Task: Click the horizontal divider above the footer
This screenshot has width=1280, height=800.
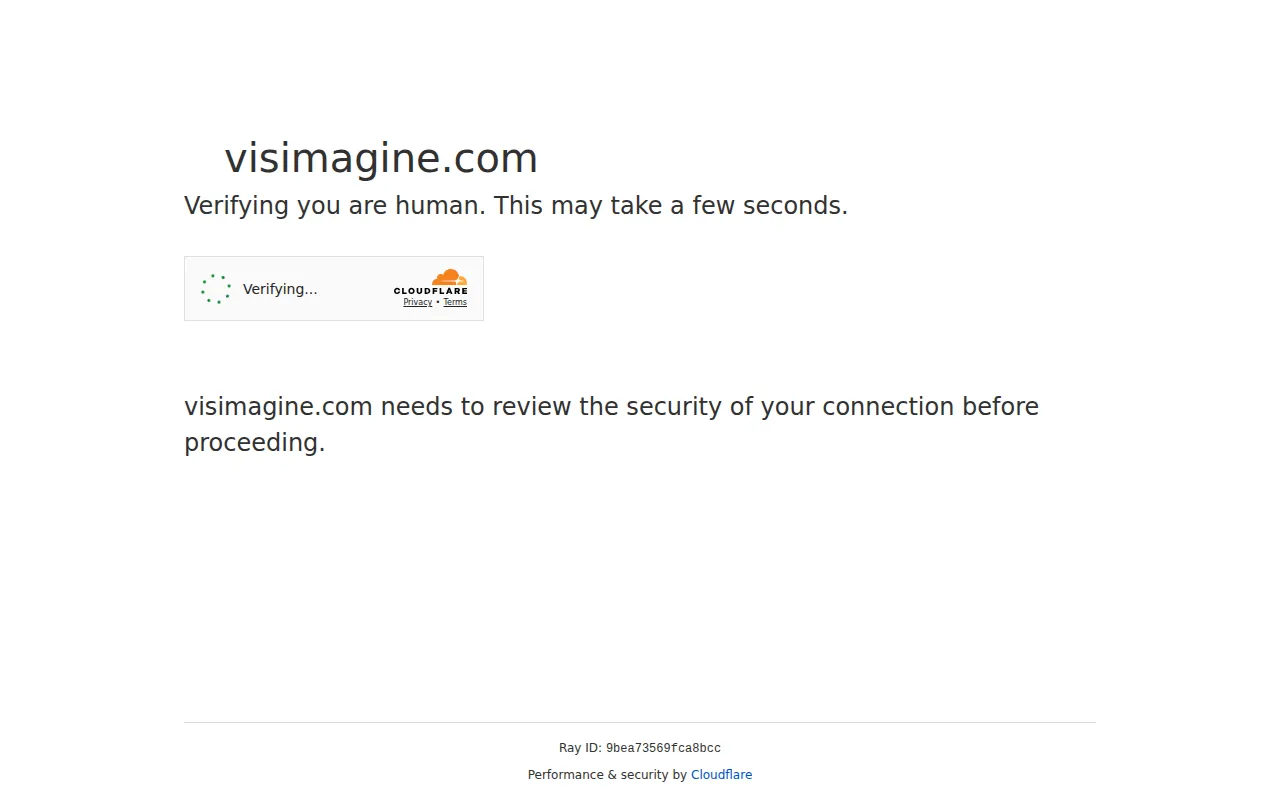Action: click(640, 722)
